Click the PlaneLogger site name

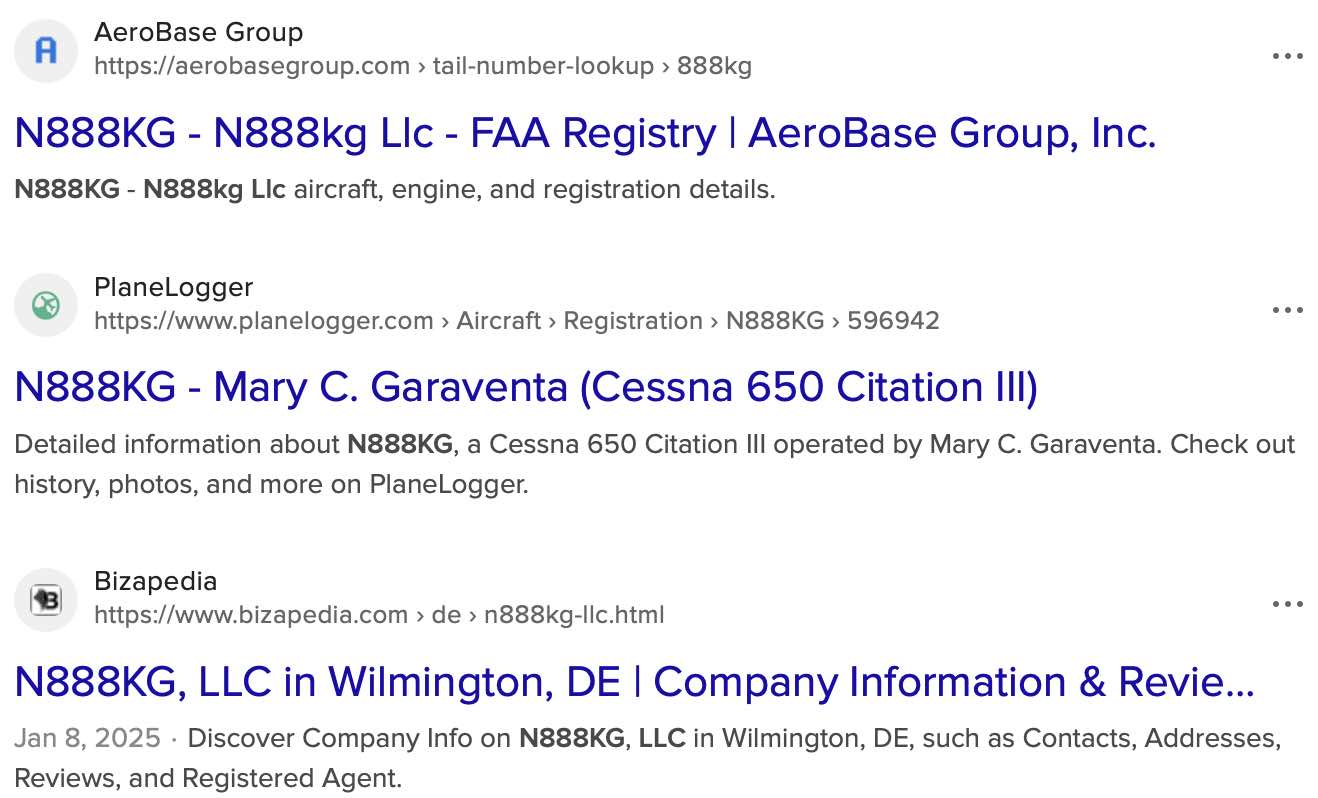tap(174, 287)
